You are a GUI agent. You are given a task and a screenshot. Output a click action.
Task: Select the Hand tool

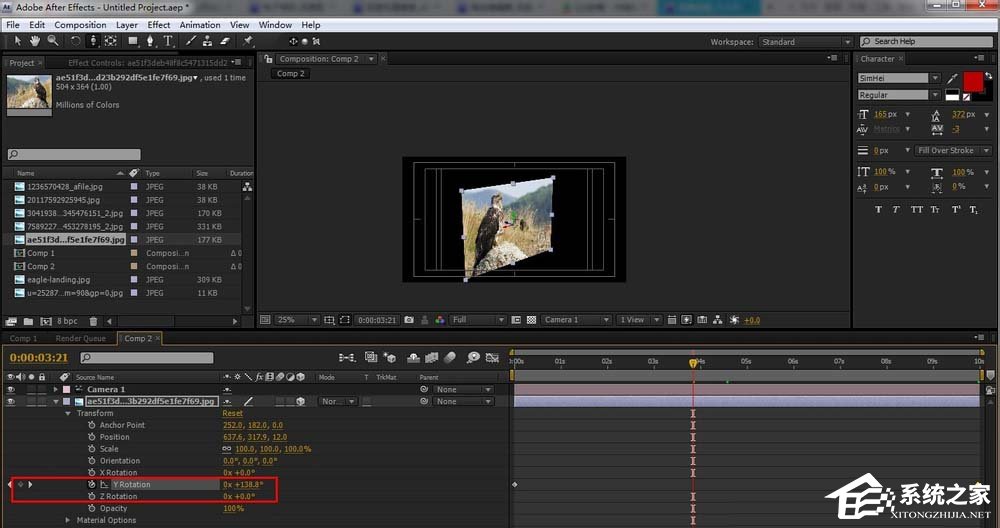(37, 41)
